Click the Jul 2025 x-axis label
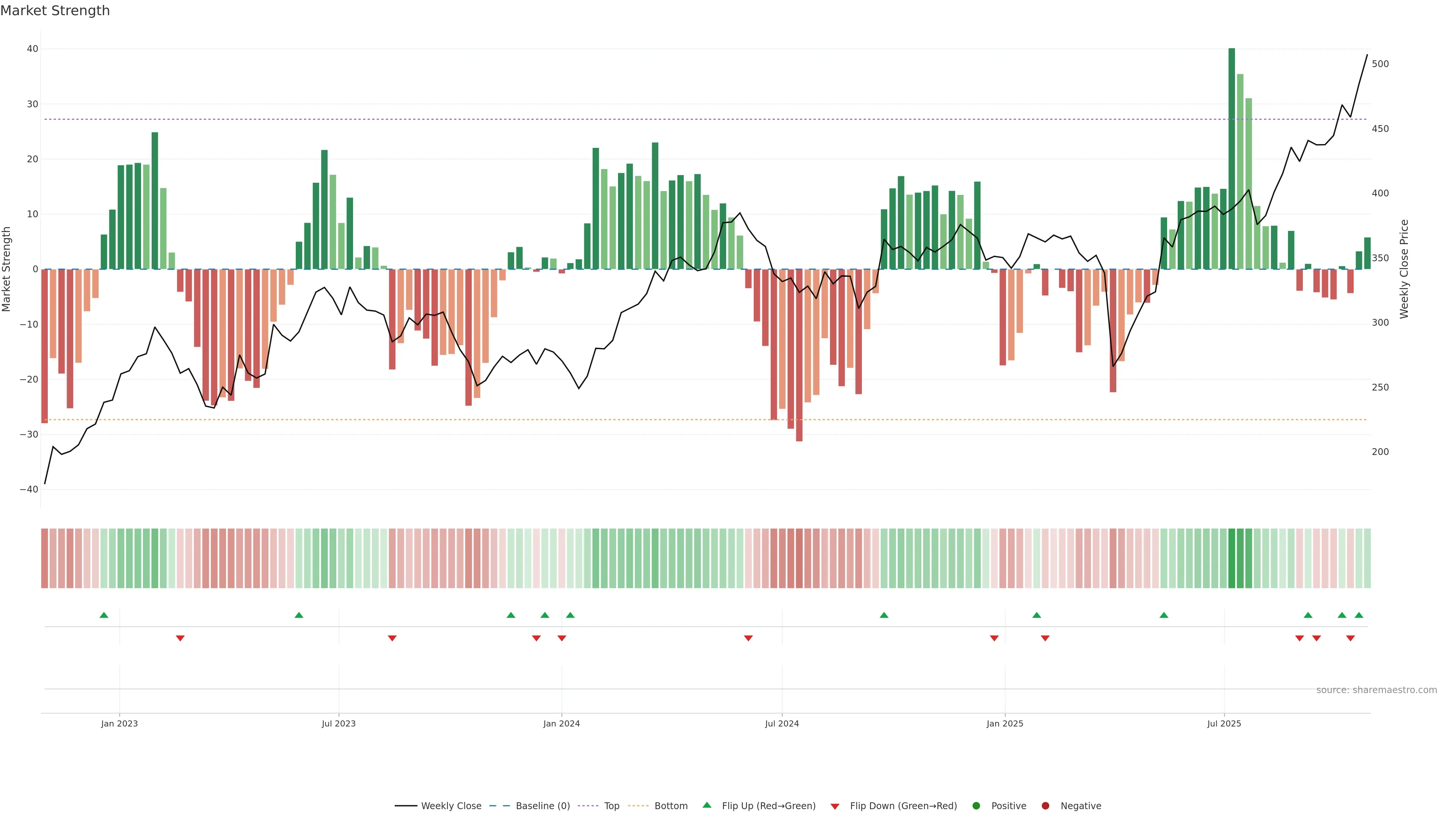The height and width of the screenshot is (819, 1456). tap(1224, 723)
